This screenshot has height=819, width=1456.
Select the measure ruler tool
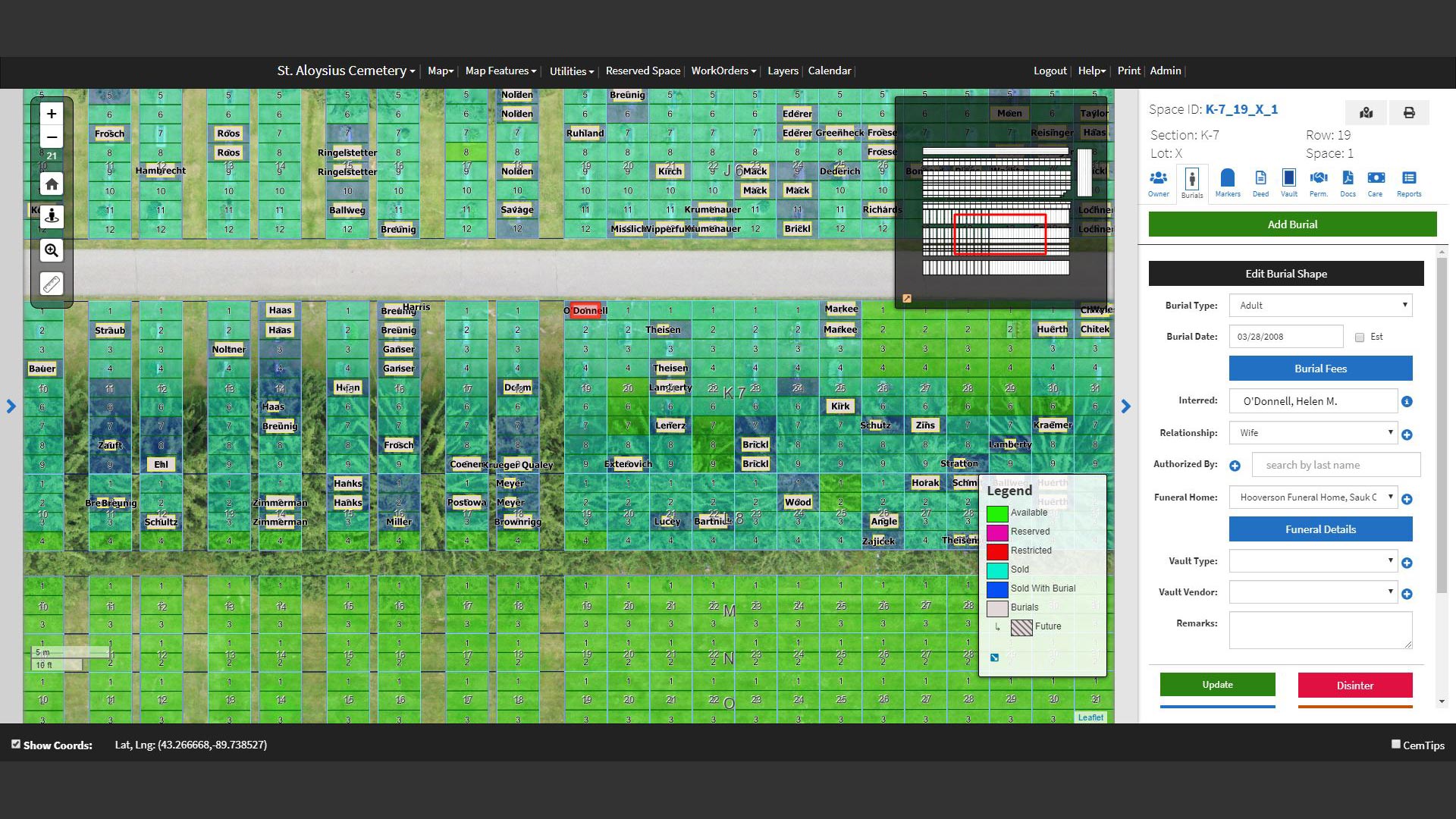click(52, 284)
